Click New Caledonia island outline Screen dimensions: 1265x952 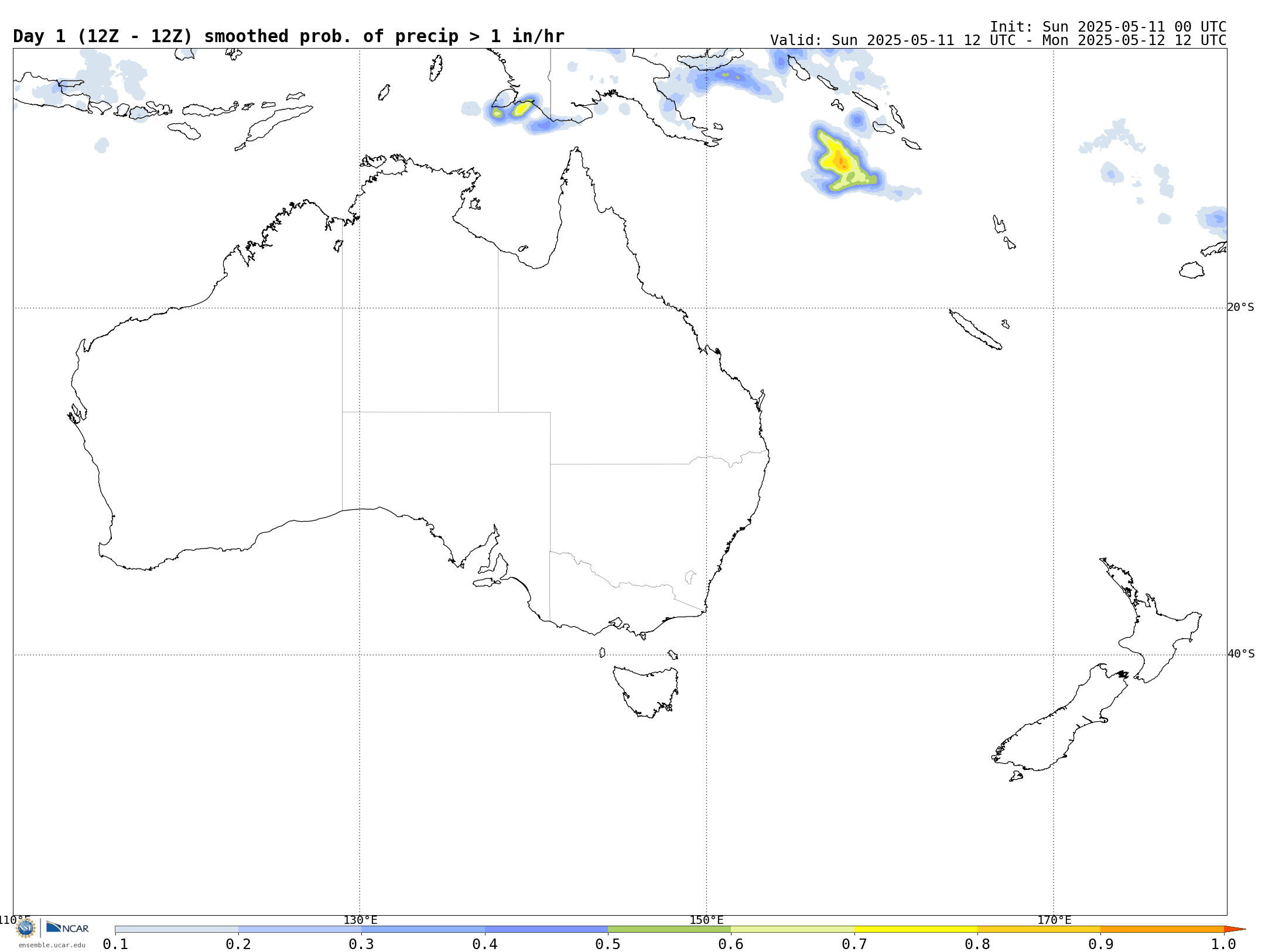[975, 330]
